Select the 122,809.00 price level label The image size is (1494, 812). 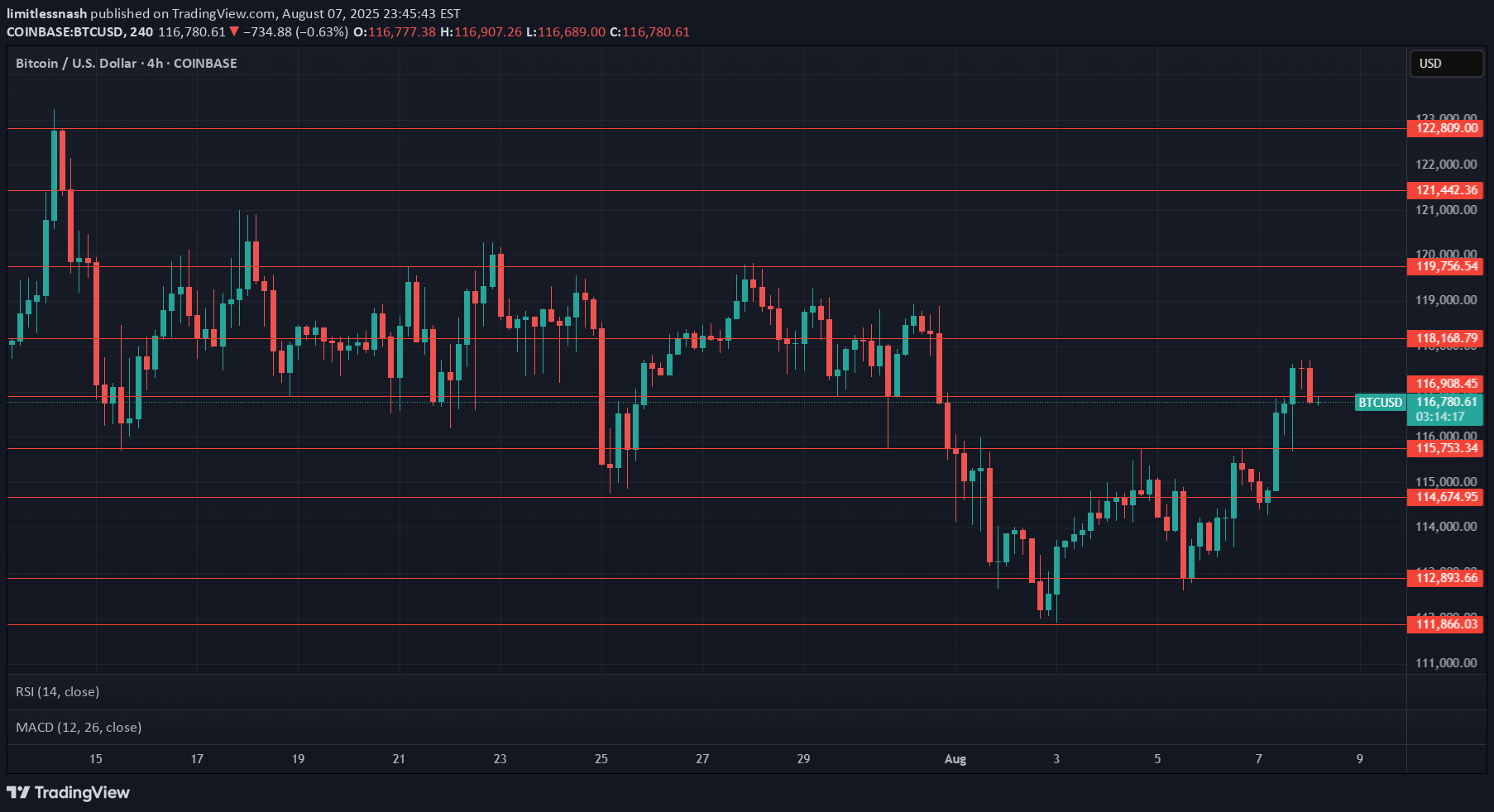click(x=1445, y=128)
